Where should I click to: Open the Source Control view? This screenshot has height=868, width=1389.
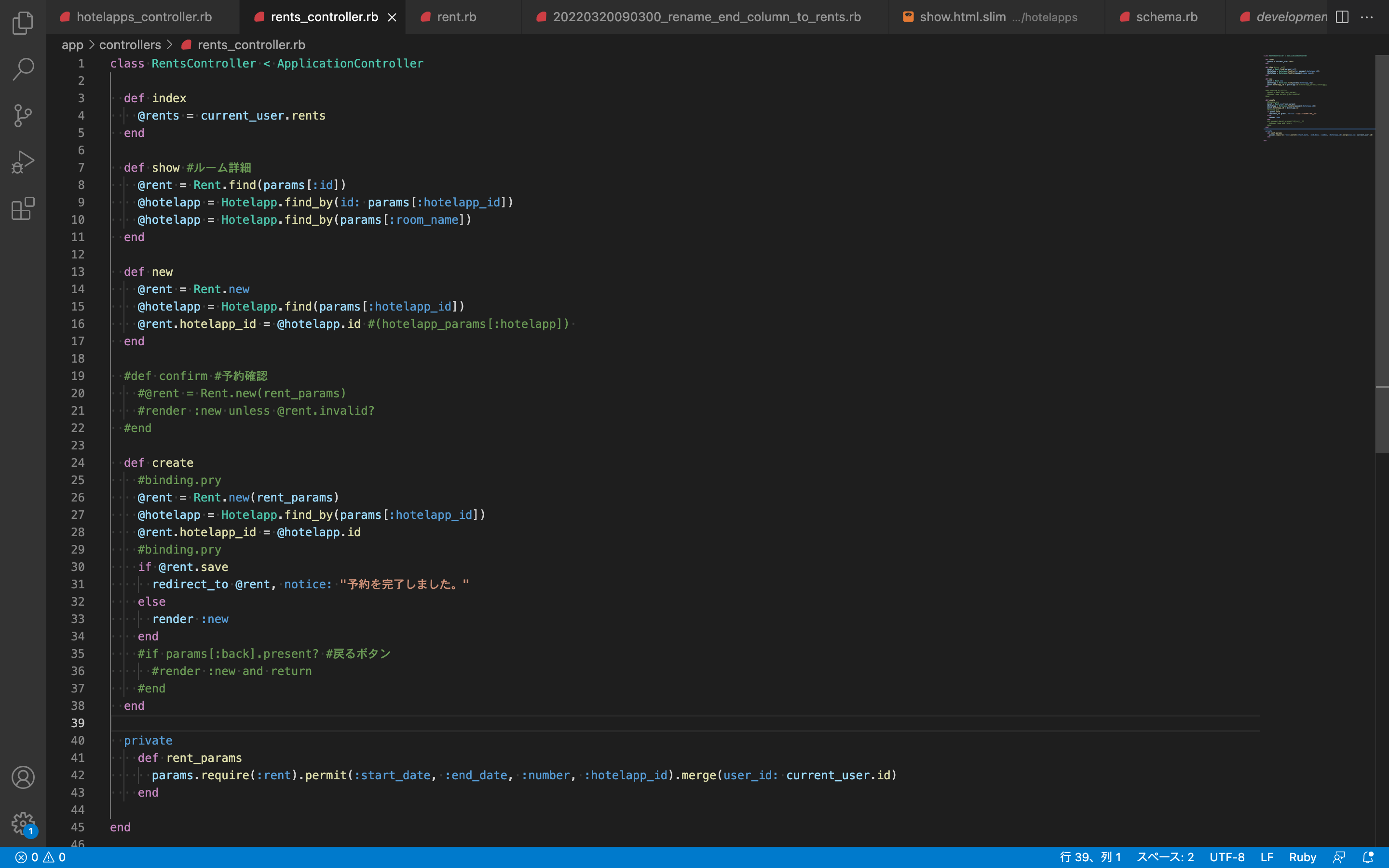(23, 115)
